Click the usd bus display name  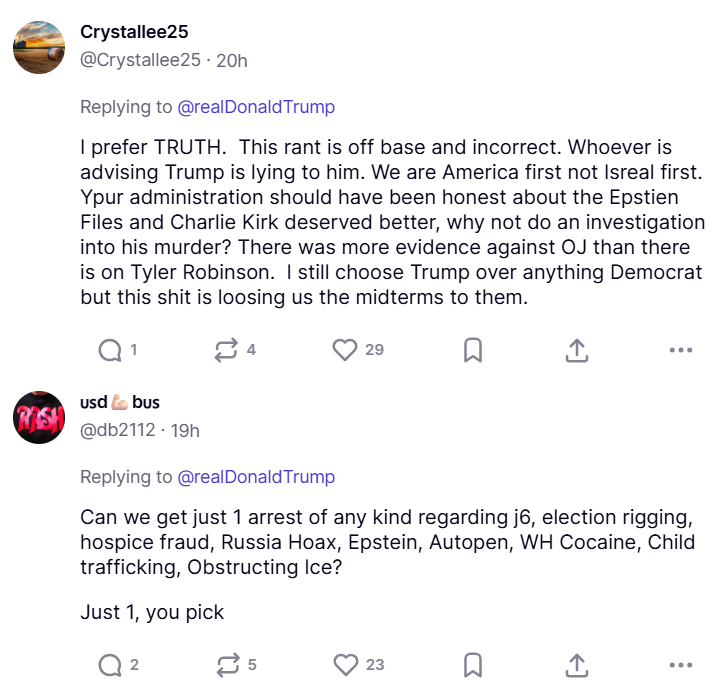click(x=120, y=402)
